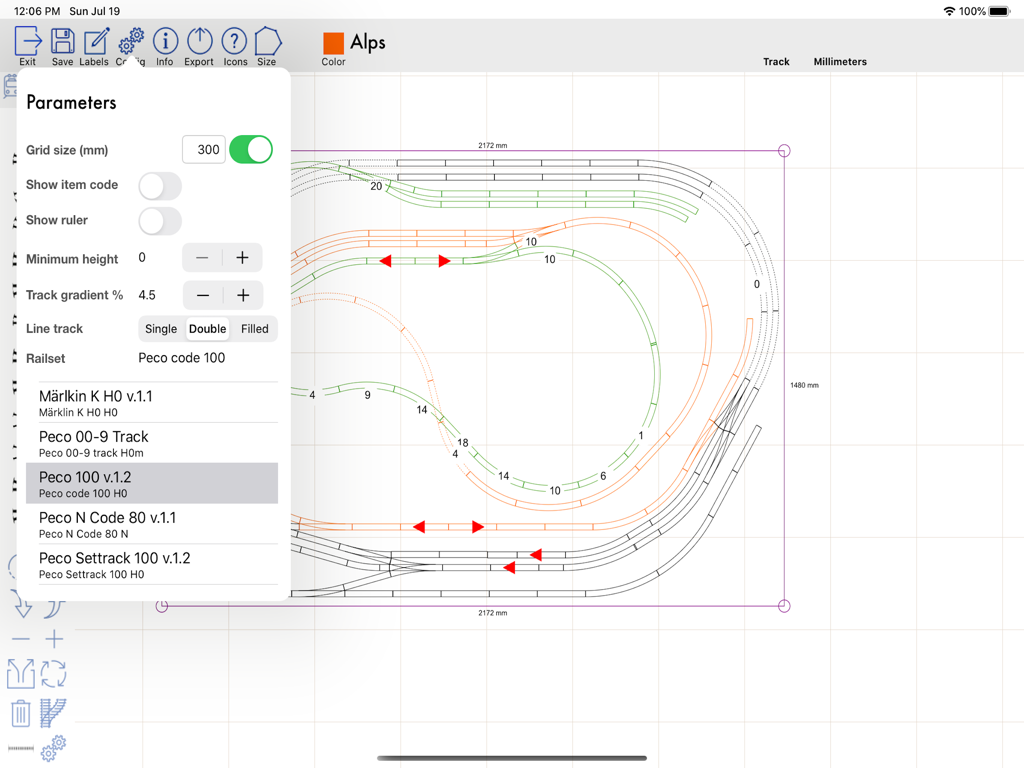1024x768 pixels.
Task: Open the Labels tool
Action: 93,42
